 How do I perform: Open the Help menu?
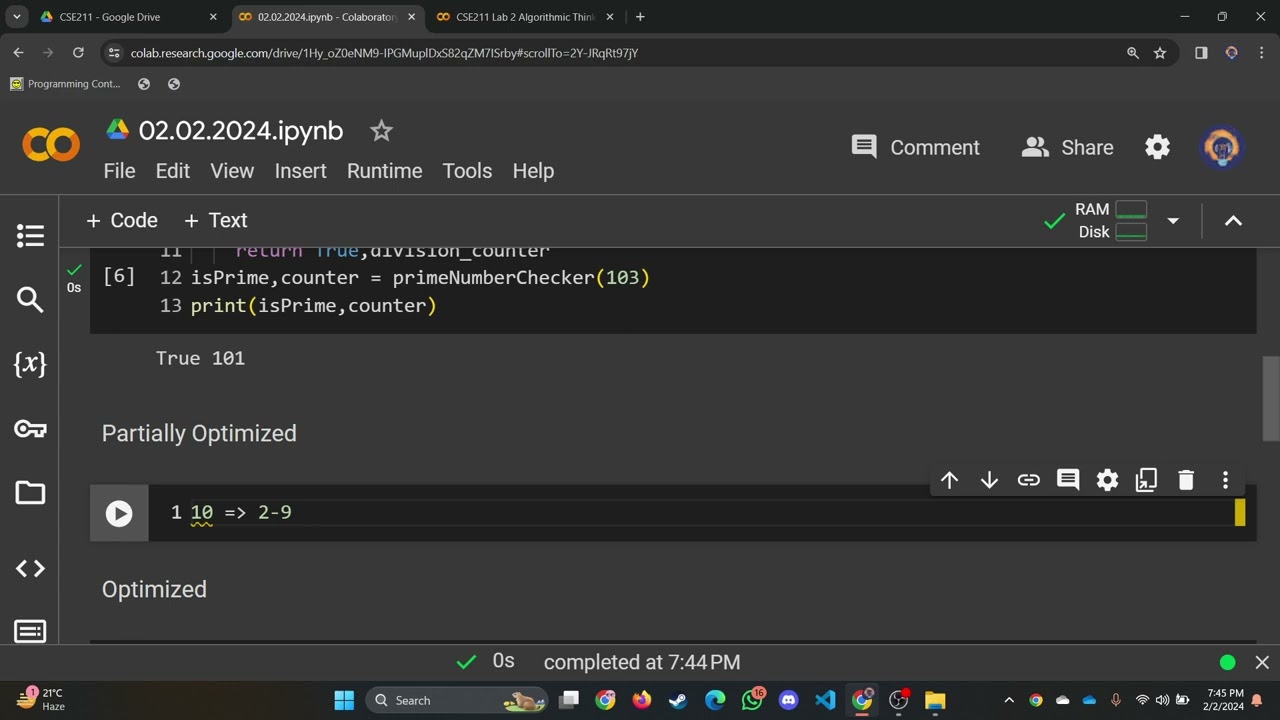point(533,171)
